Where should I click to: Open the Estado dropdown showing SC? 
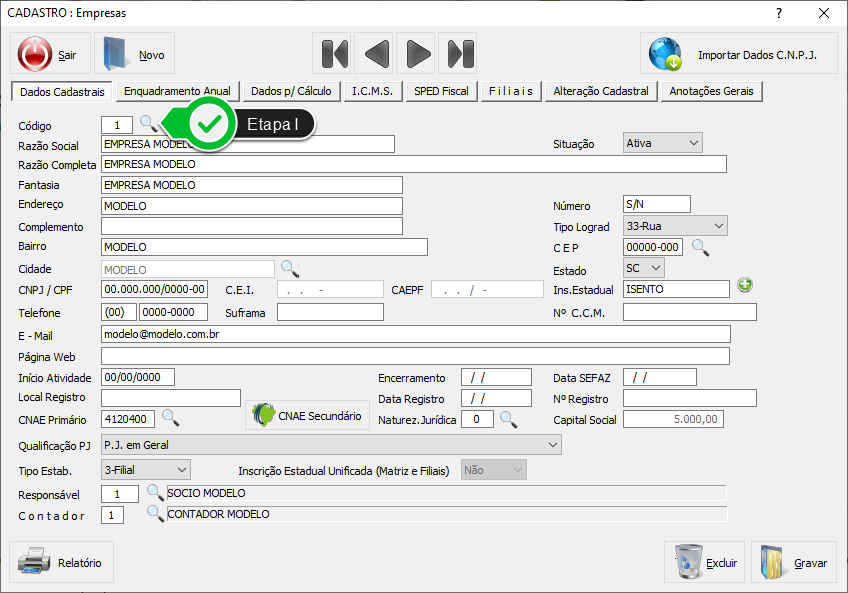655,268
